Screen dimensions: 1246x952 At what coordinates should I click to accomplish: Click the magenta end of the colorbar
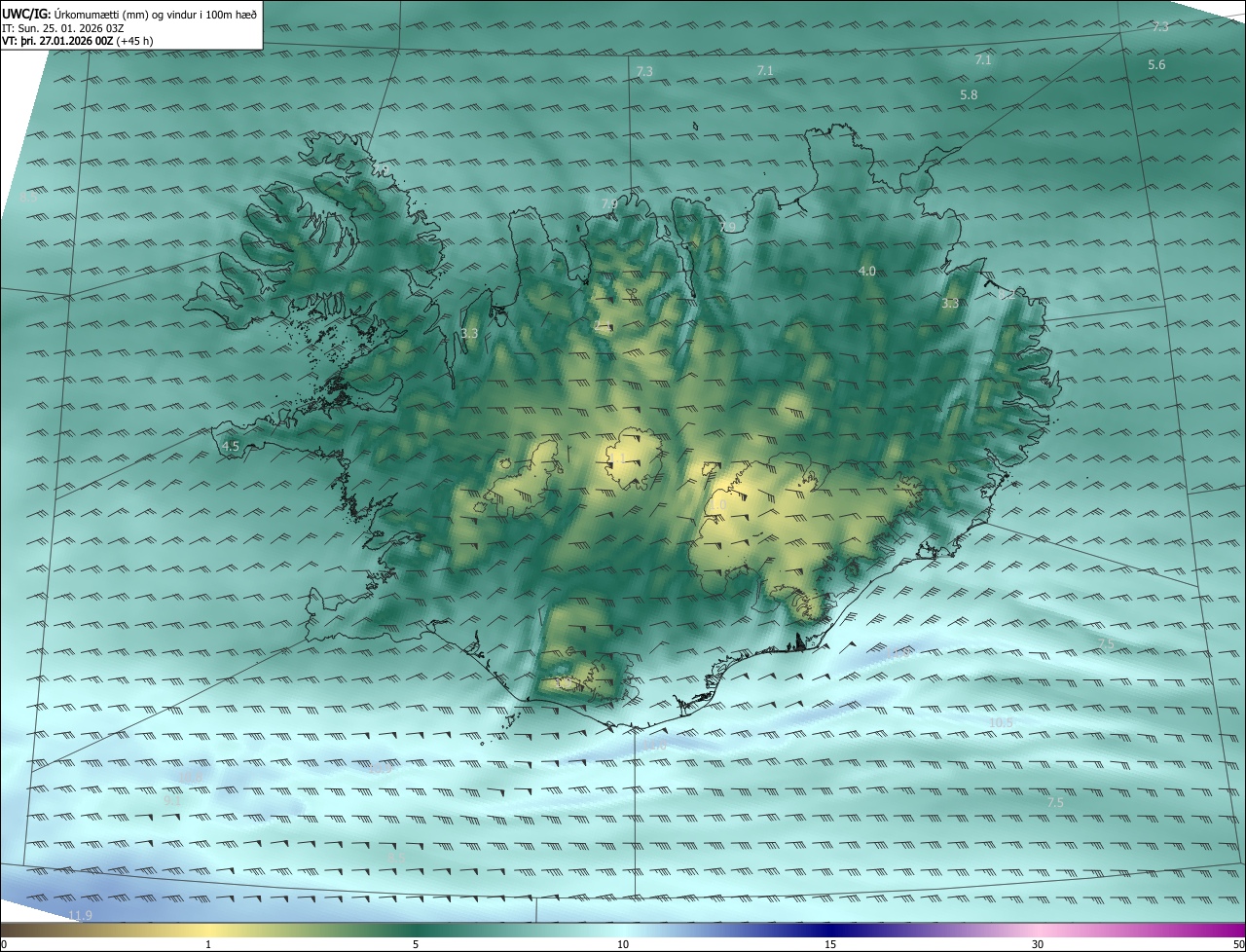(x=1231, y=930)
